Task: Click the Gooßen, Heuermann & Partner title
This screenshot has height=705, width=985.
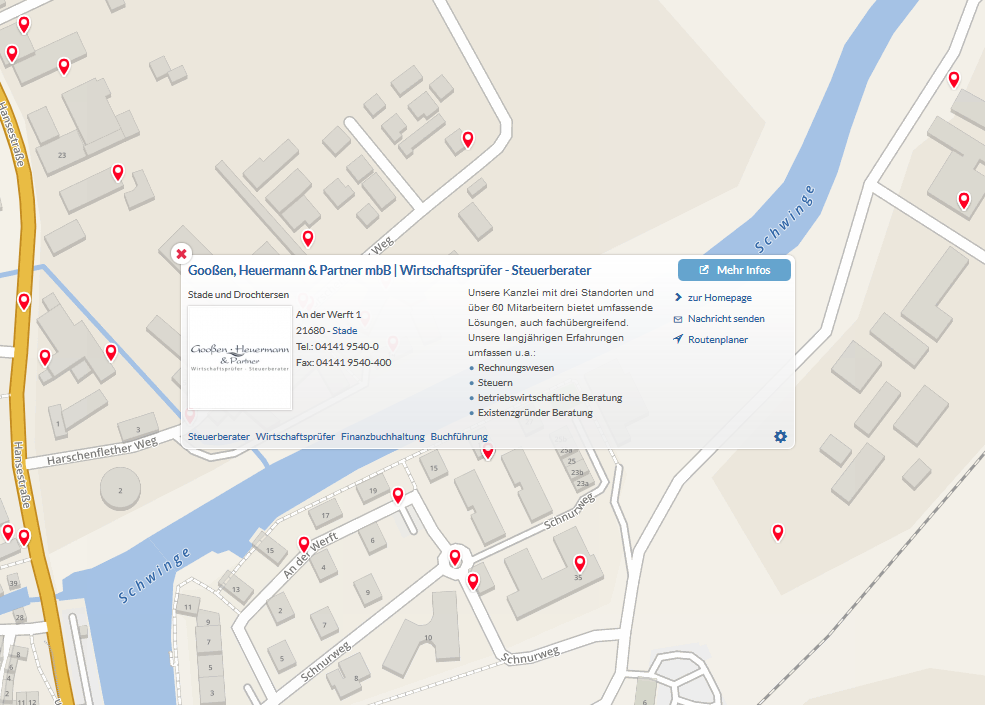Action: [389, 271]
